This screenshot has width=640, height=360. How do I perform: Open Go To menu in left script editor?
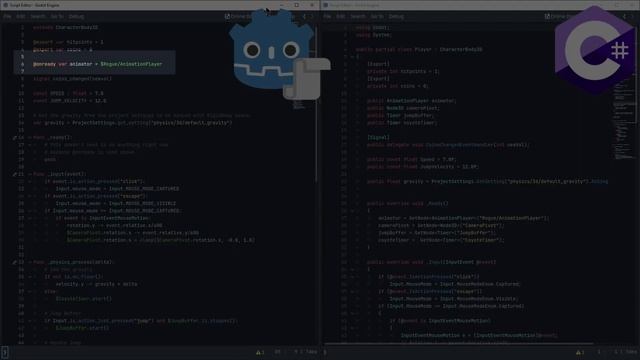(57, 17)
